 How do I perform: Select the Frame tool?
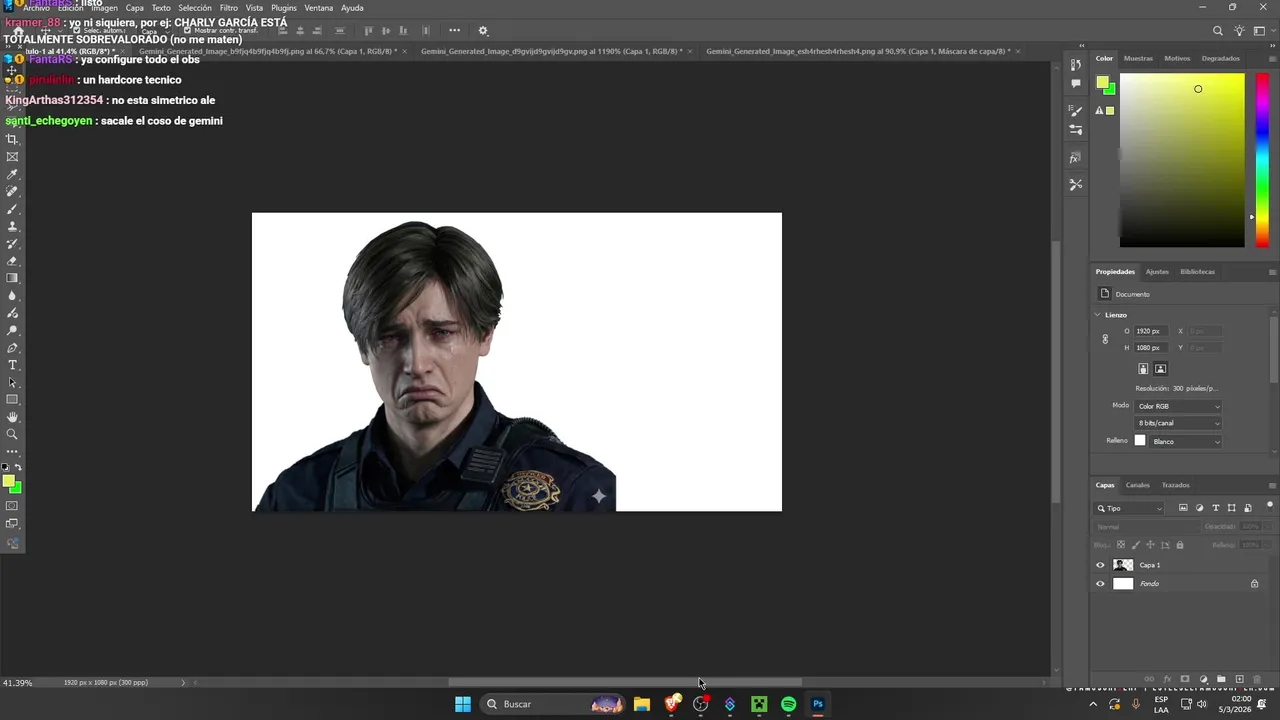click(x=12, y=157)
